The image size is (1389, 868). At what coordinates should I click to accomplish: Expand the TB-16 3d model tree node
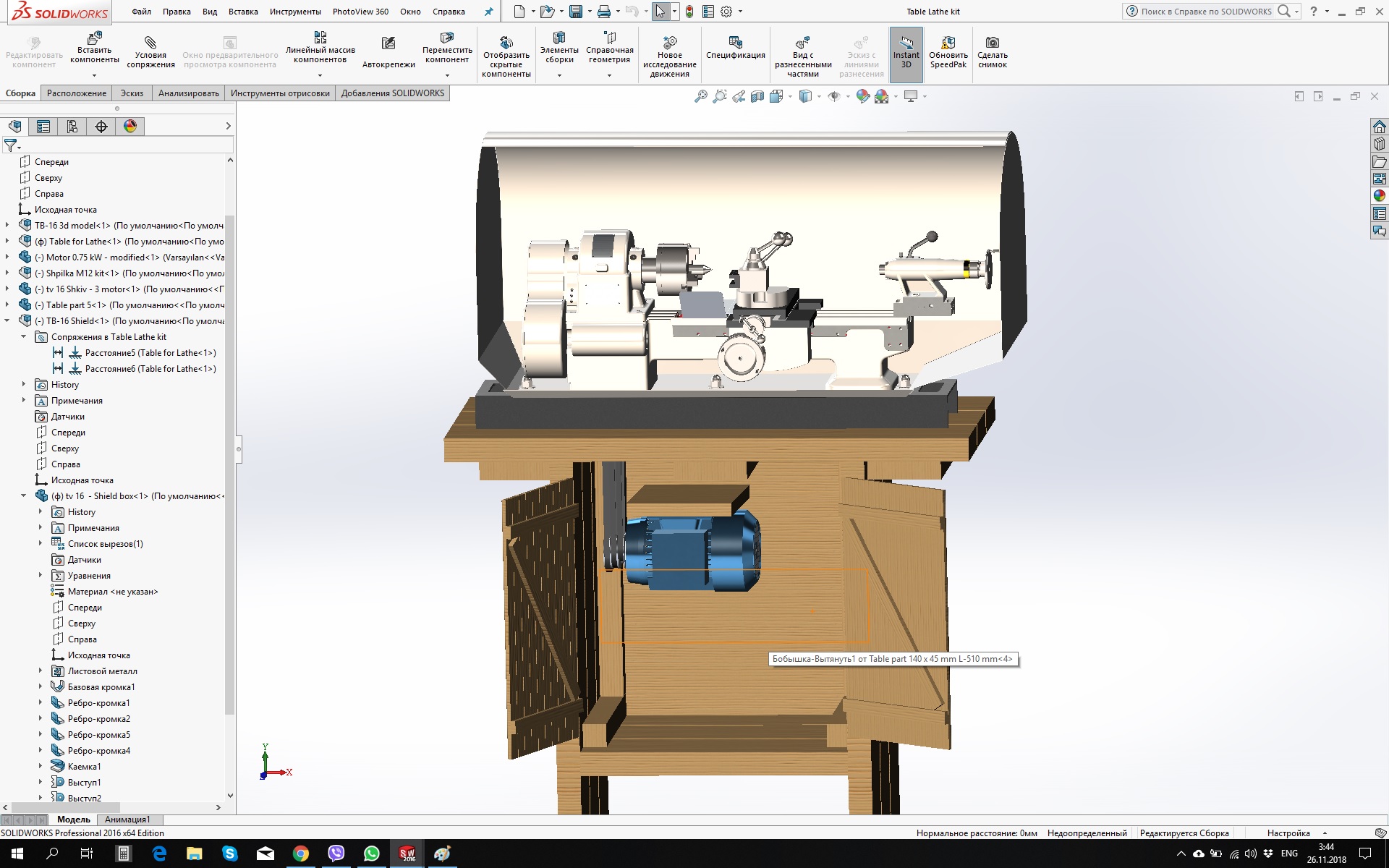(x=8, y=225)
